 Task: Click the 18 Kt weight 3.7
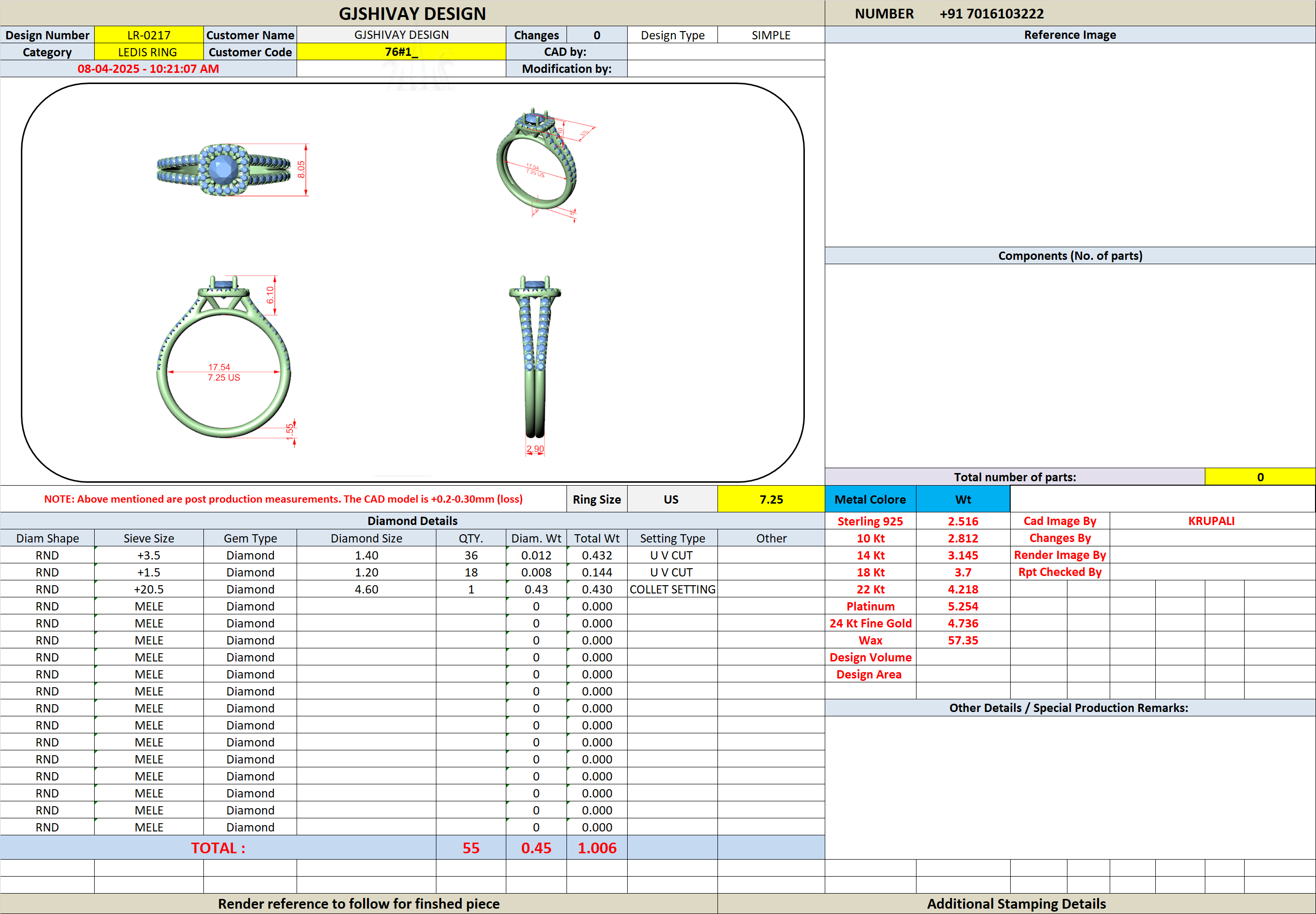point(963,572)
